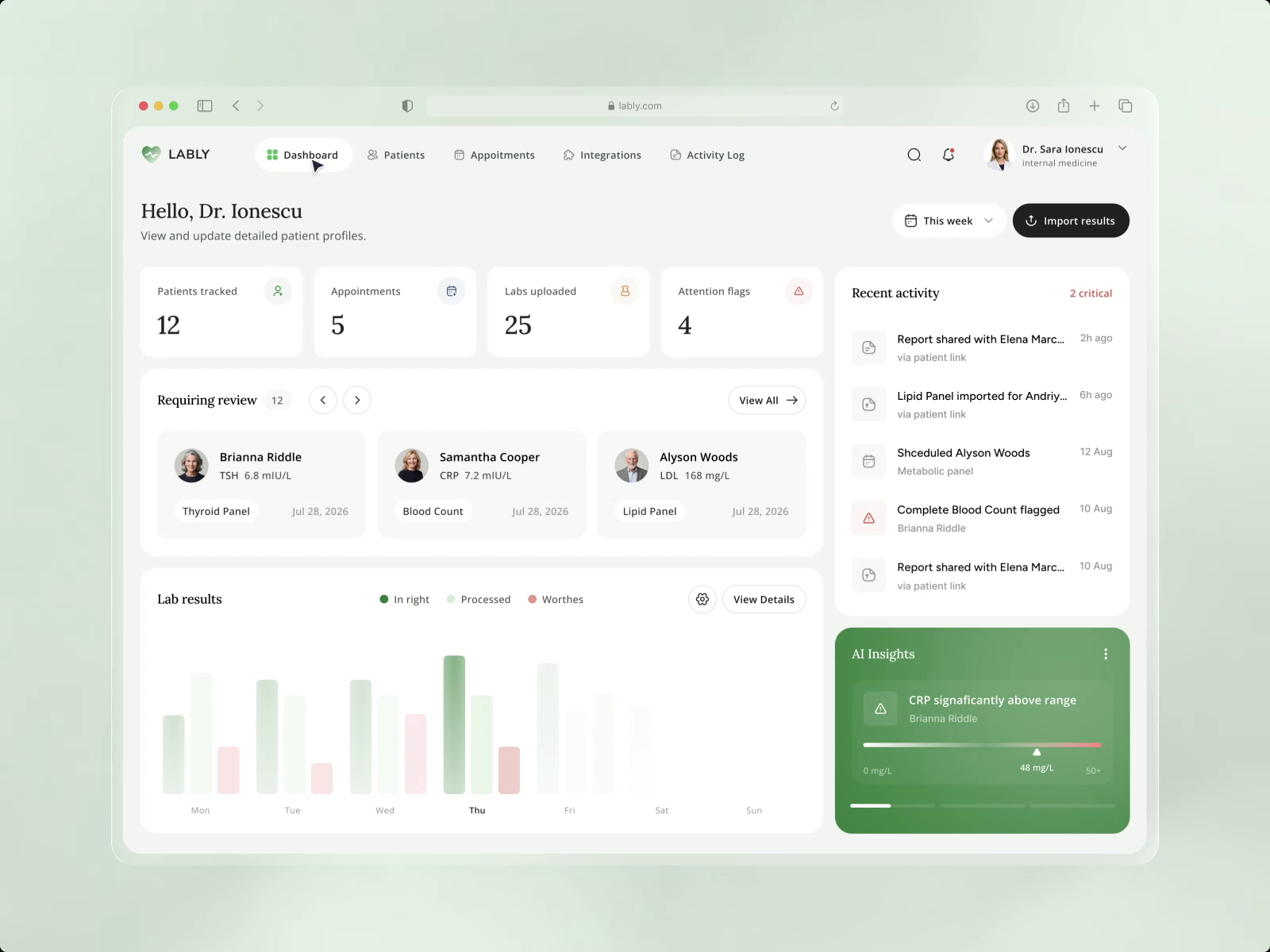1270x952 pixels.
Task: Switch to the Appoitments tab
Action: [495, 155]
